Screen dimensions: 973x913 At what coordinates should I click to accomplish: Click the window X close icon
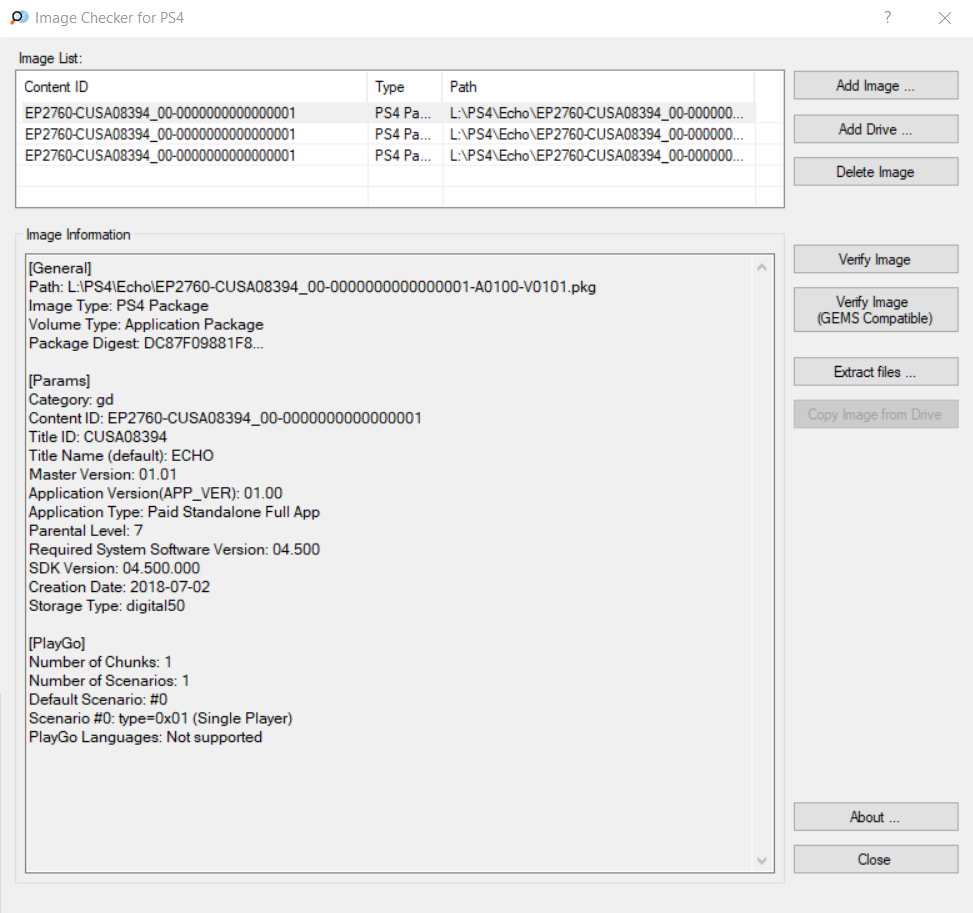[x=944, y=18]
